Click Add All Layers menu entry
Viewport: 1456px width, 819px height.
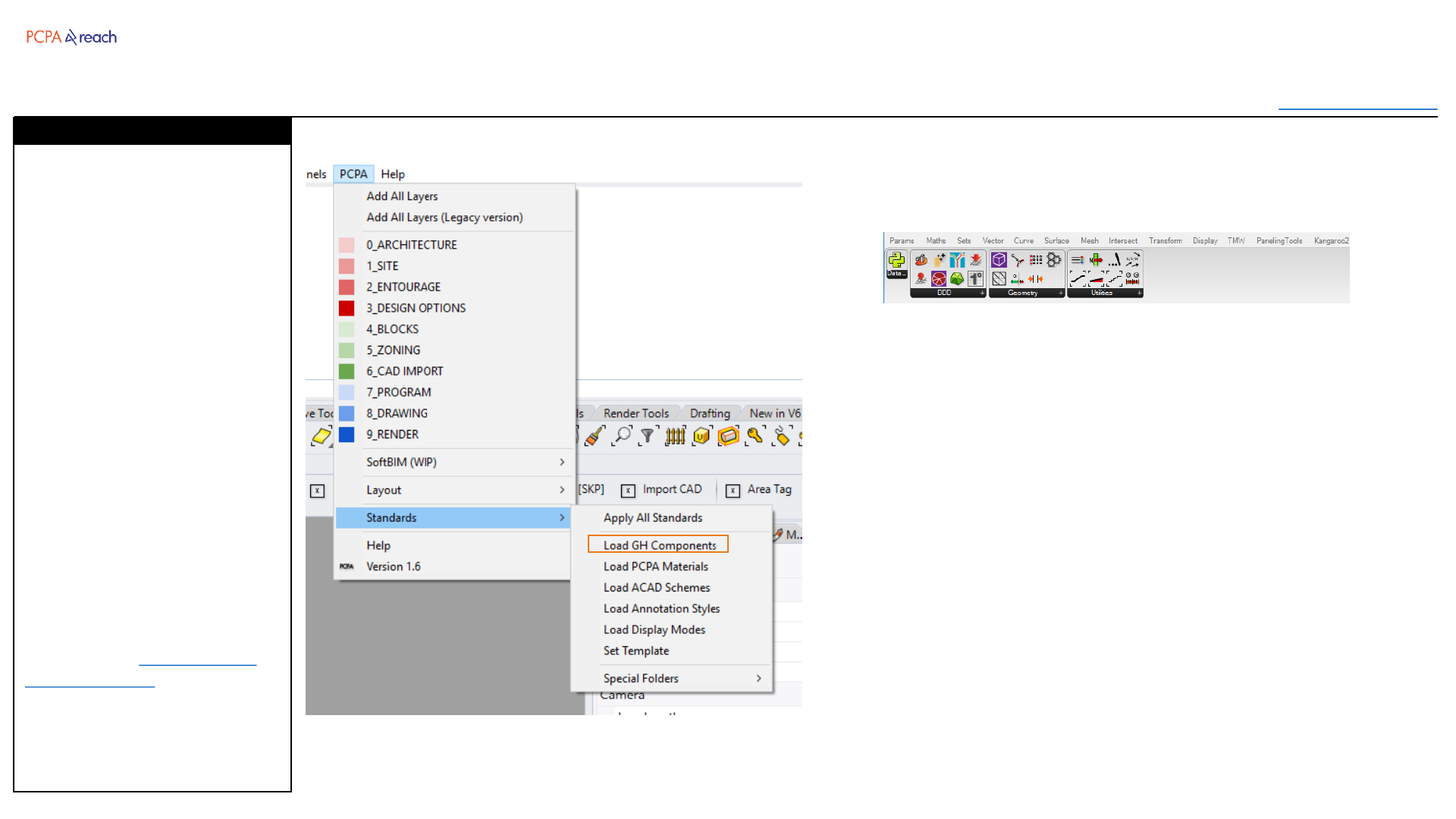[402, 196]
